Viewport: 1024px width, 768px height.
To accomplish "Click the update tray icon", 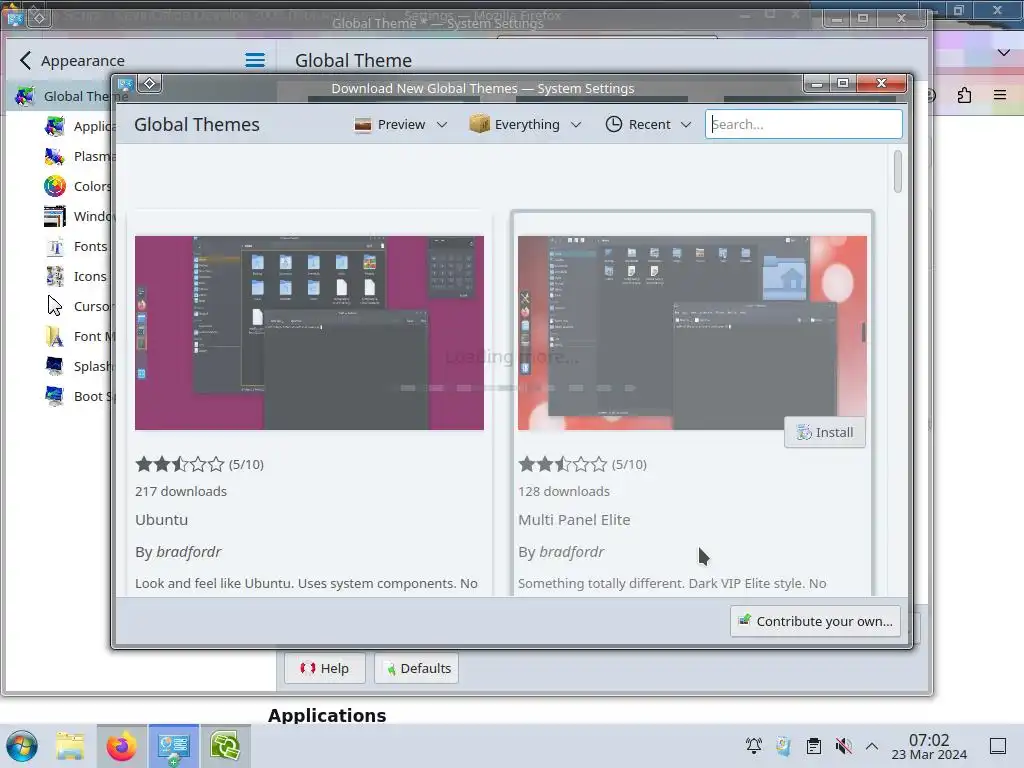I will click(783, 746).
